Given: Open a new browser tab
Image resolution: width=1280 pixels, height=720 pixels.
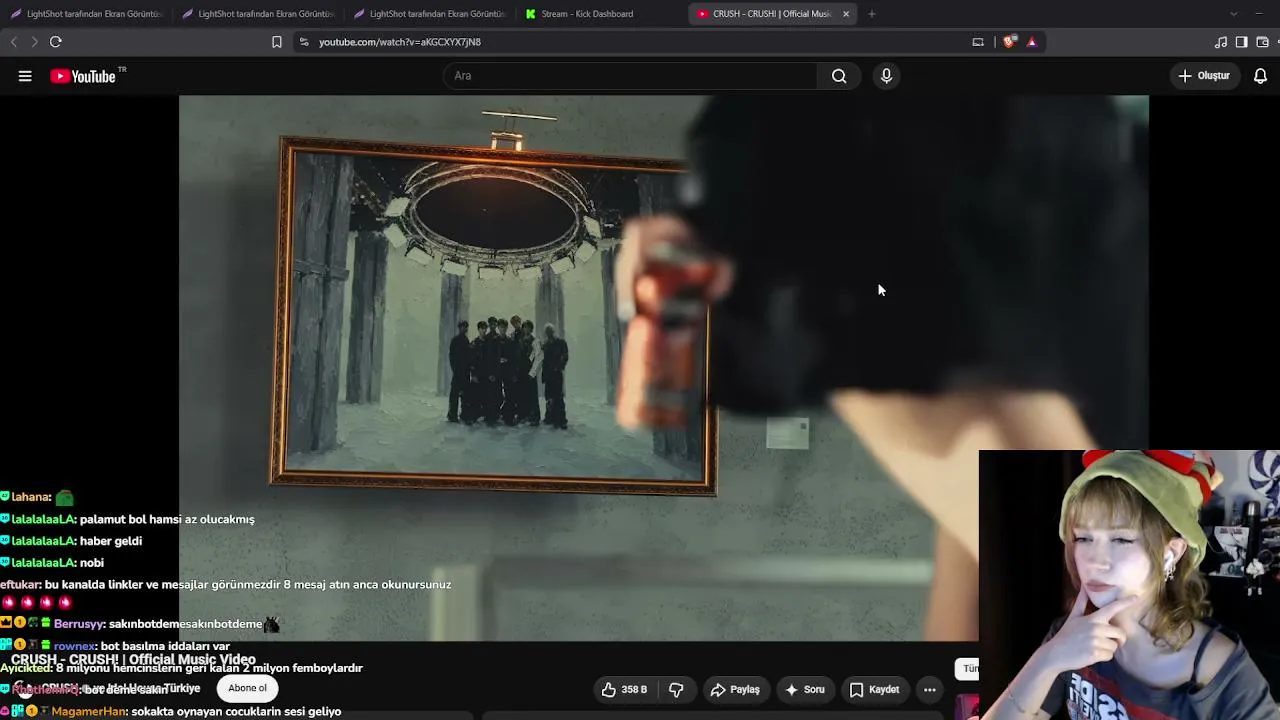Looking at the screenshot, I should 872,14.
